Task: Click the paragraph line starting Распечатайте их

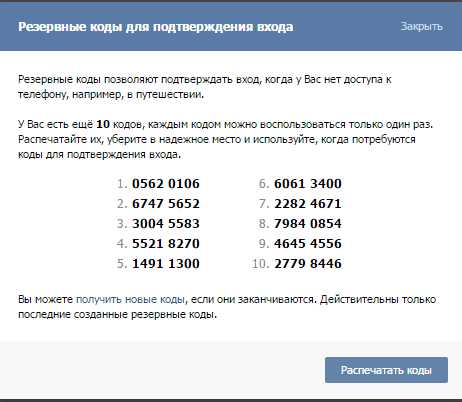Action: click(217, 139)
